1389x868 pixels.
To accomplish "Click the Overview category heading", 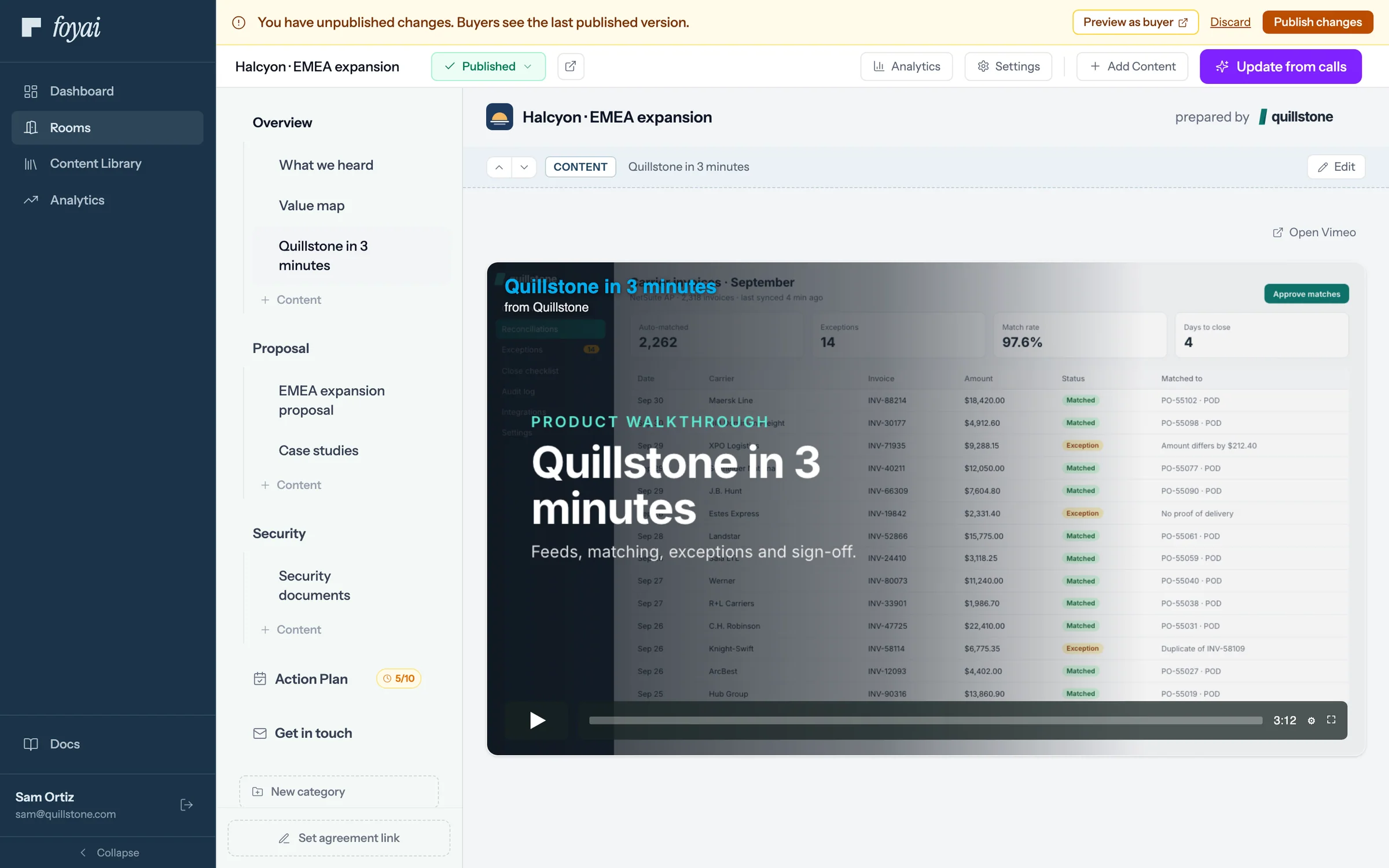I will click(x=282, y=123).
